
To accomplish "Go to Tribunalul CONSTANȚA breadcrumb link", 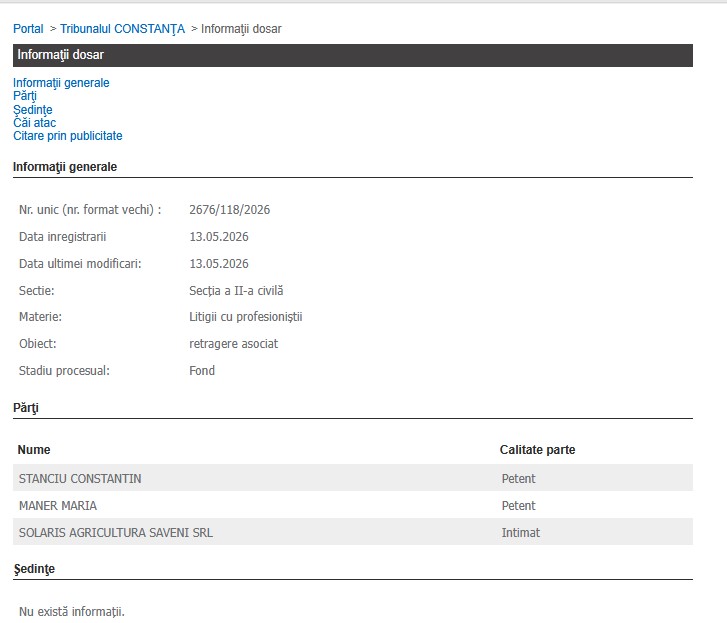I will click(122, 29).
